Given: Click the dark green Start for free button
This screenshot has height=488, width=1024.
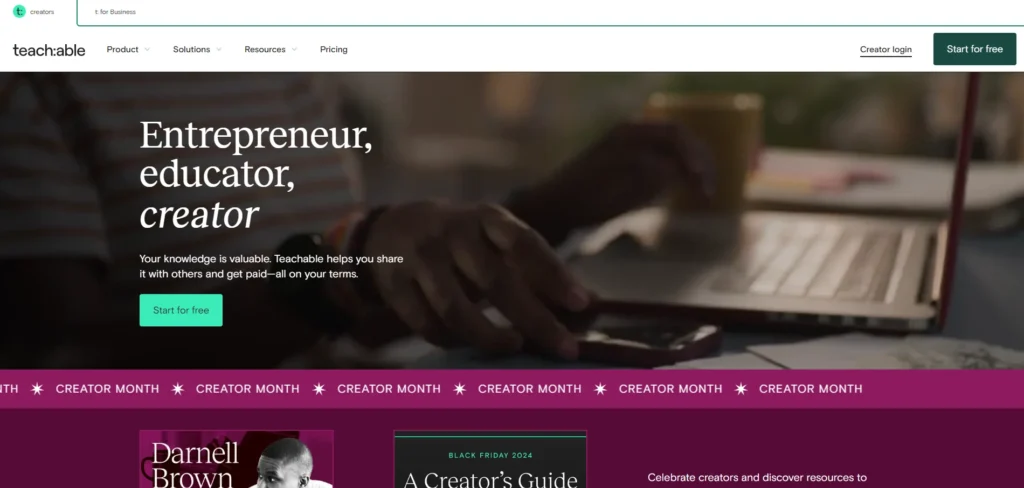Looking at the screenshot, I should 974,49.
